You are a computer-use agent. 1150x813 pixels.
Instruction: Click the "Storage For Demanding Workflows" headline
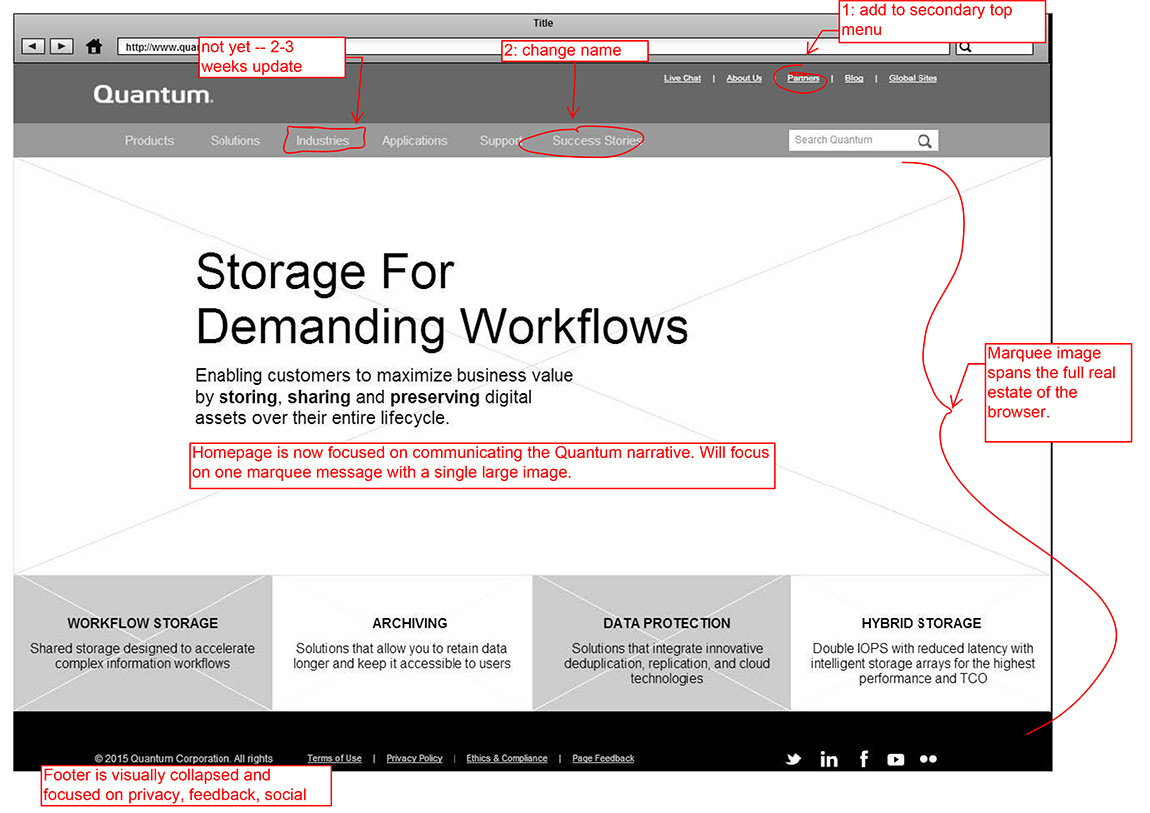point(442,298)
